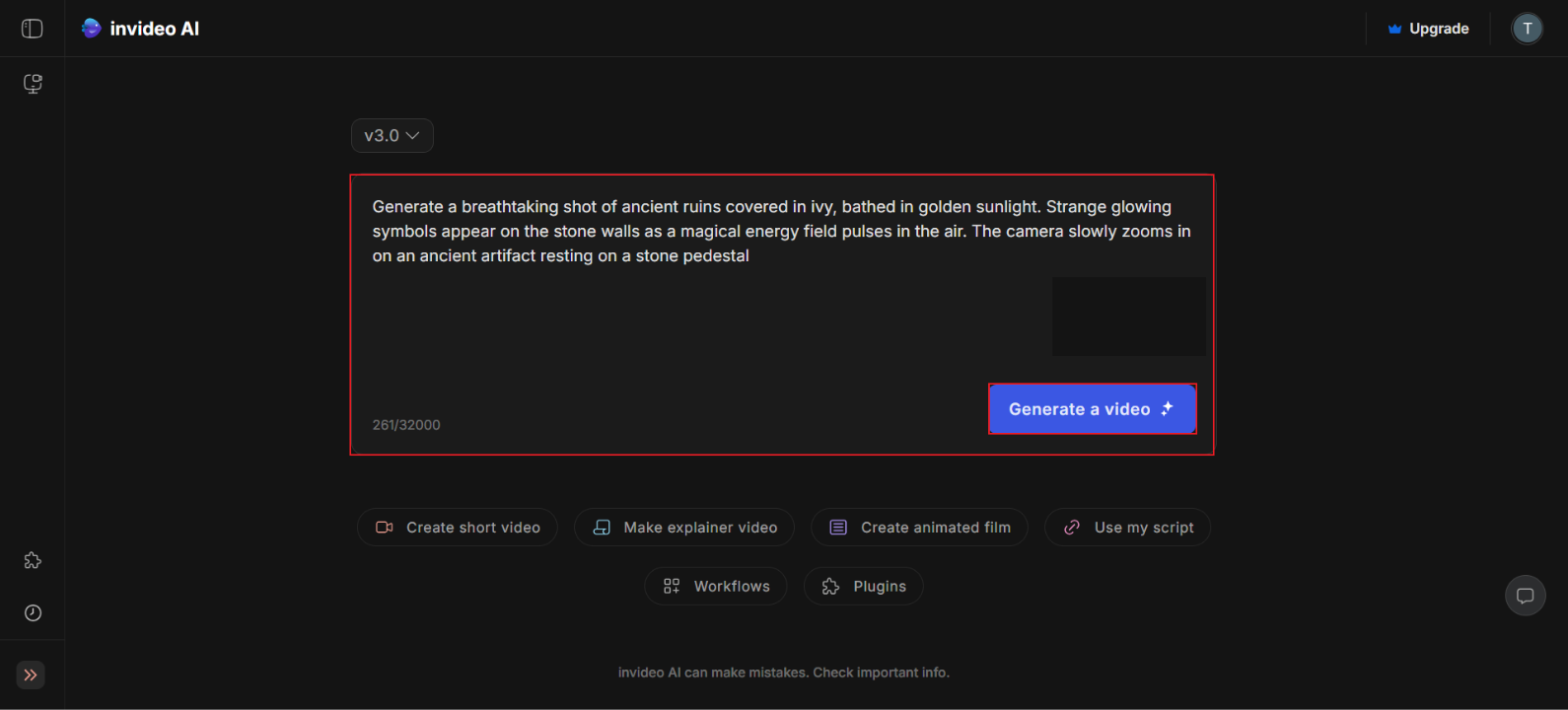The height and width of the screenshot is (710, 1568).
Task: Open the v3.0 version dropdown
Action: (392, 136)
